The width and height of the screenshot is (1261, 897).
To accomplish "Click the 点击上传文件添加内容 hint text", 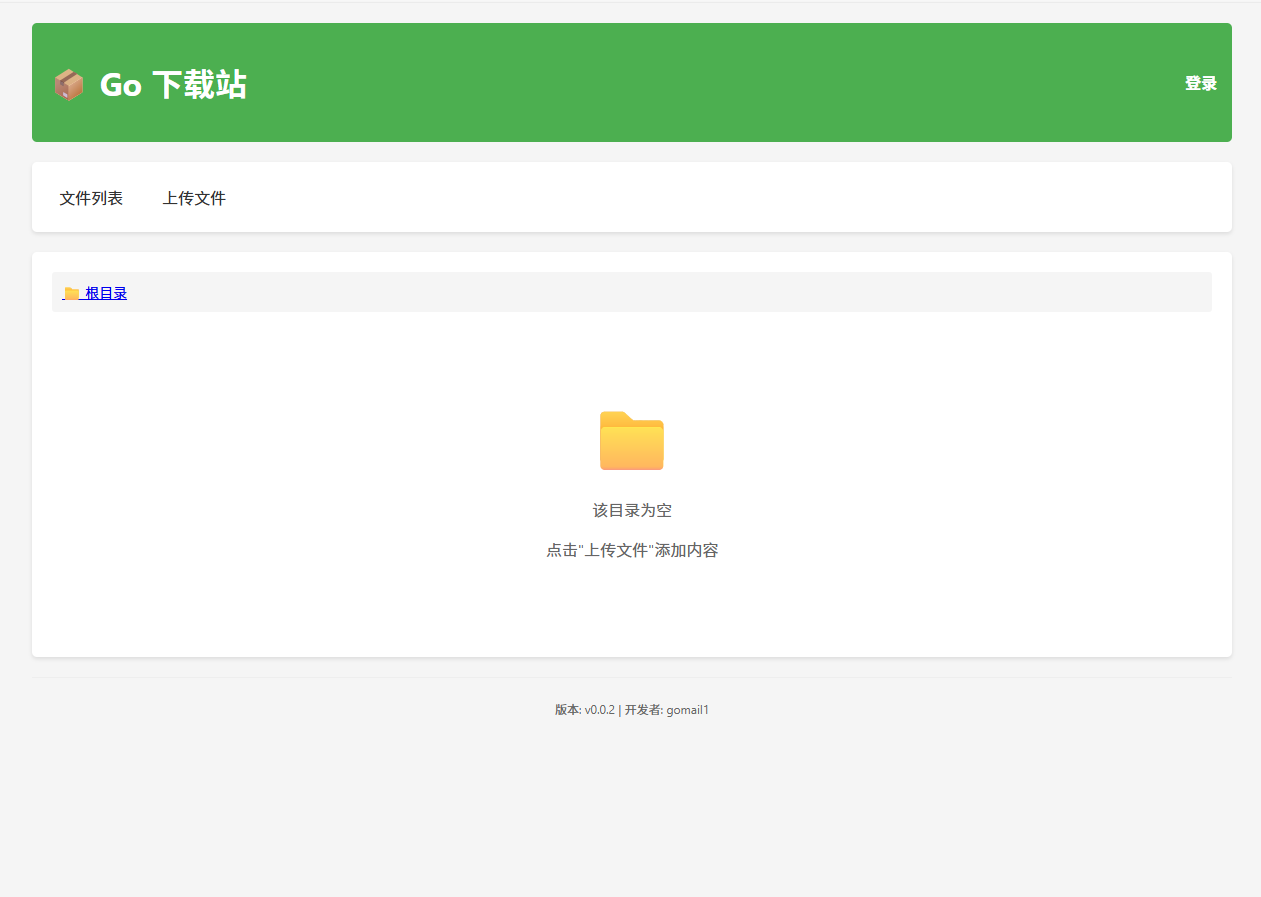I will pos(632,549).
